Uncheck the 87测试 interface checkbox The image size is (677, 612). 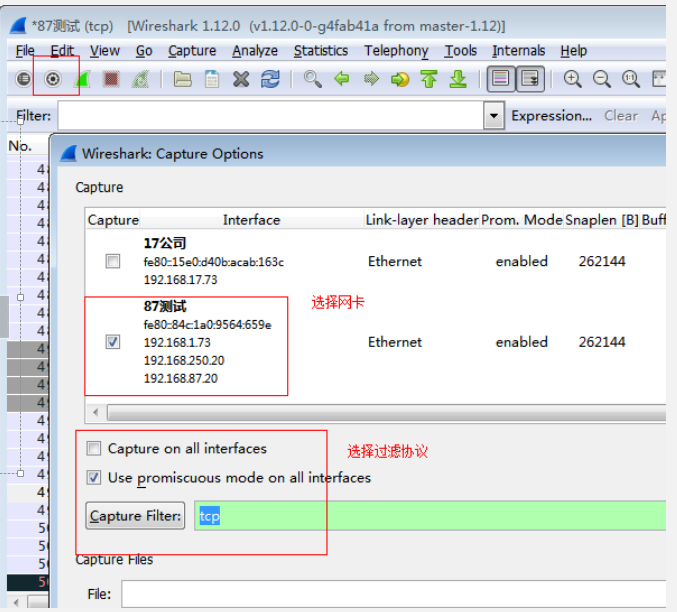pos(113,342)
